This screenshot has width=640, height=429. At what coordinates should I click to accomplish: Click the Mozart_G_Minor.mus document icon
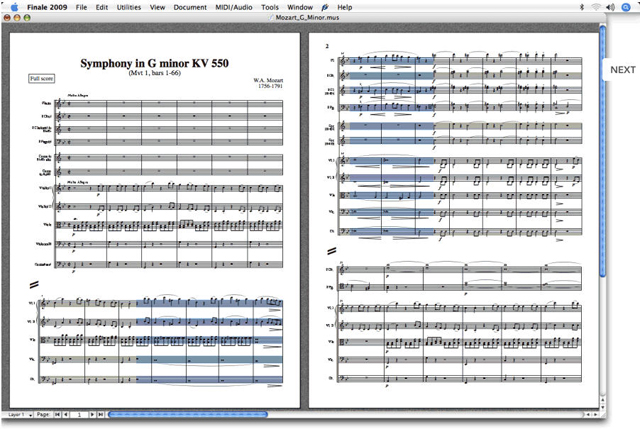(271, 18)
